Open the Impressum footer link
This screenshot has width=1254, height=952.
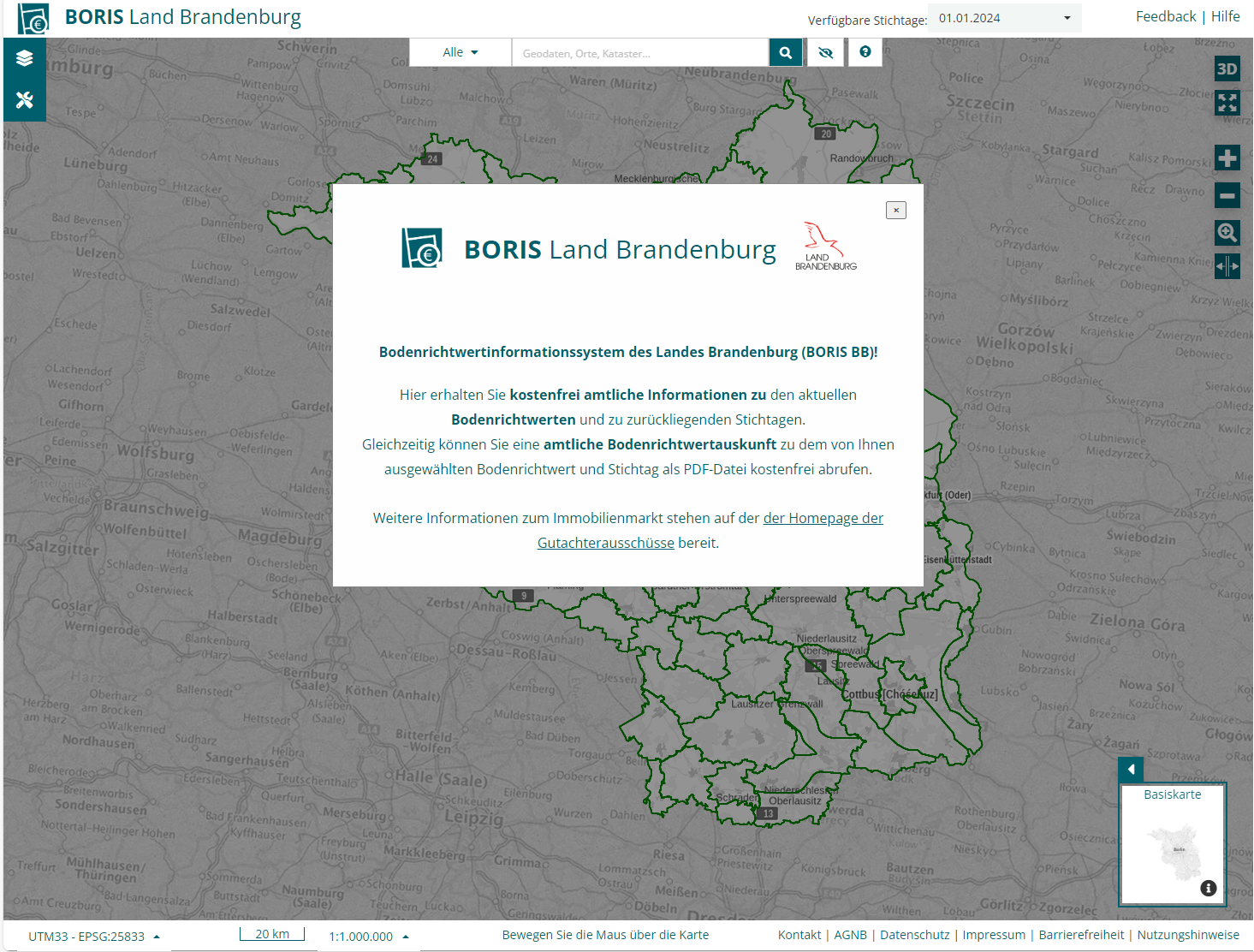[x=994, y=935]
